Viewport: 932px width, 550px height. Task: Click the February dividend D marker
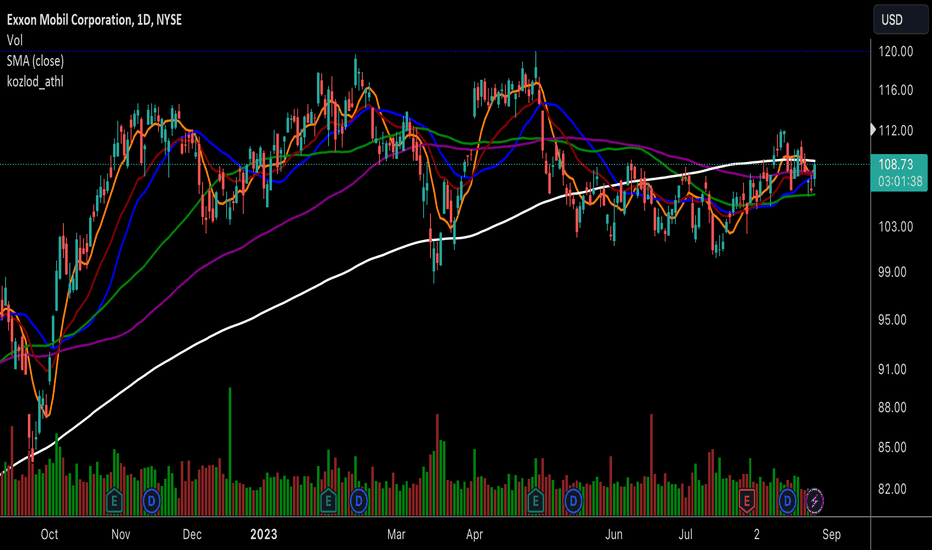(x=358, y=501)
